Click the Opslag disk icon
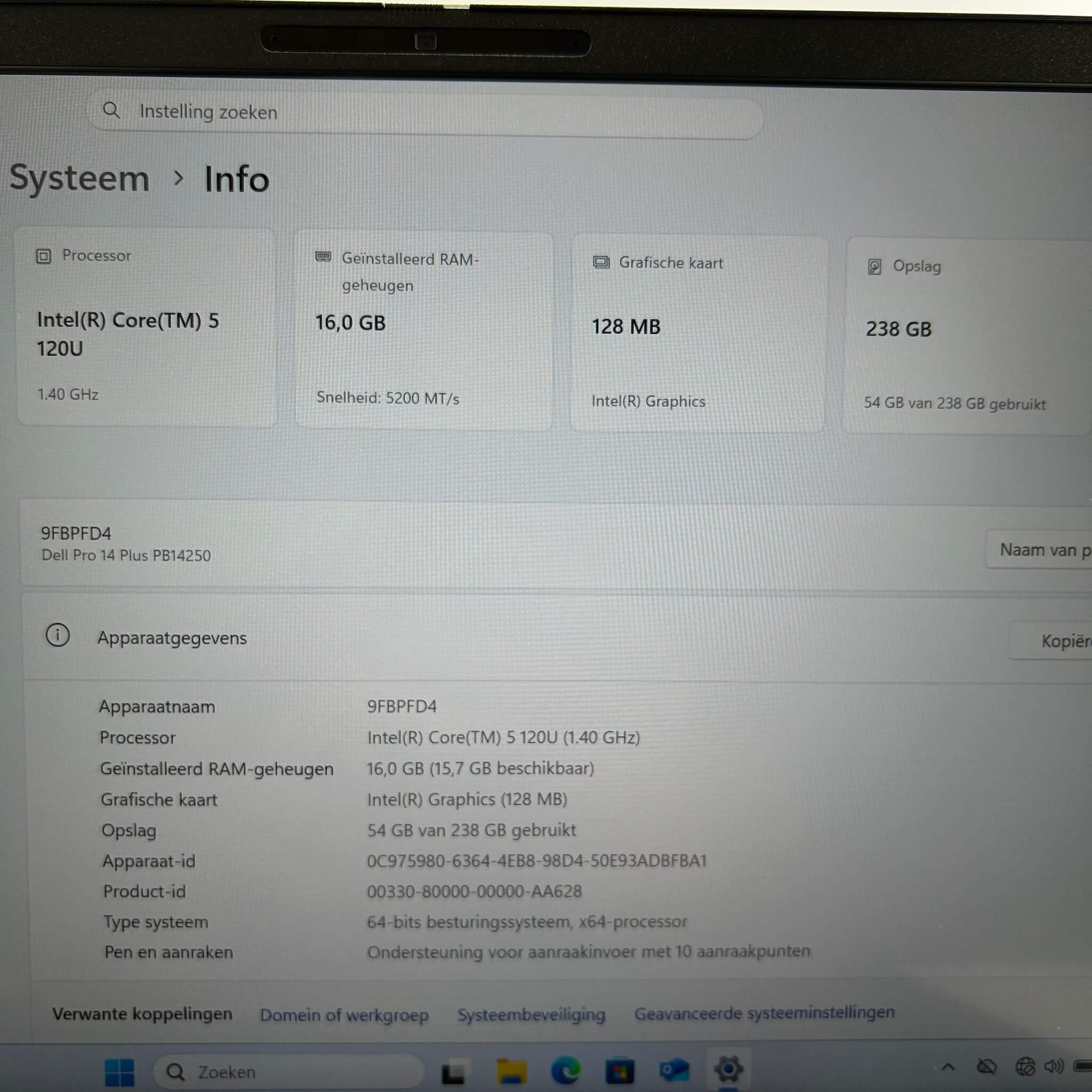This screenshot has width=1092, height=1092. 874,266
